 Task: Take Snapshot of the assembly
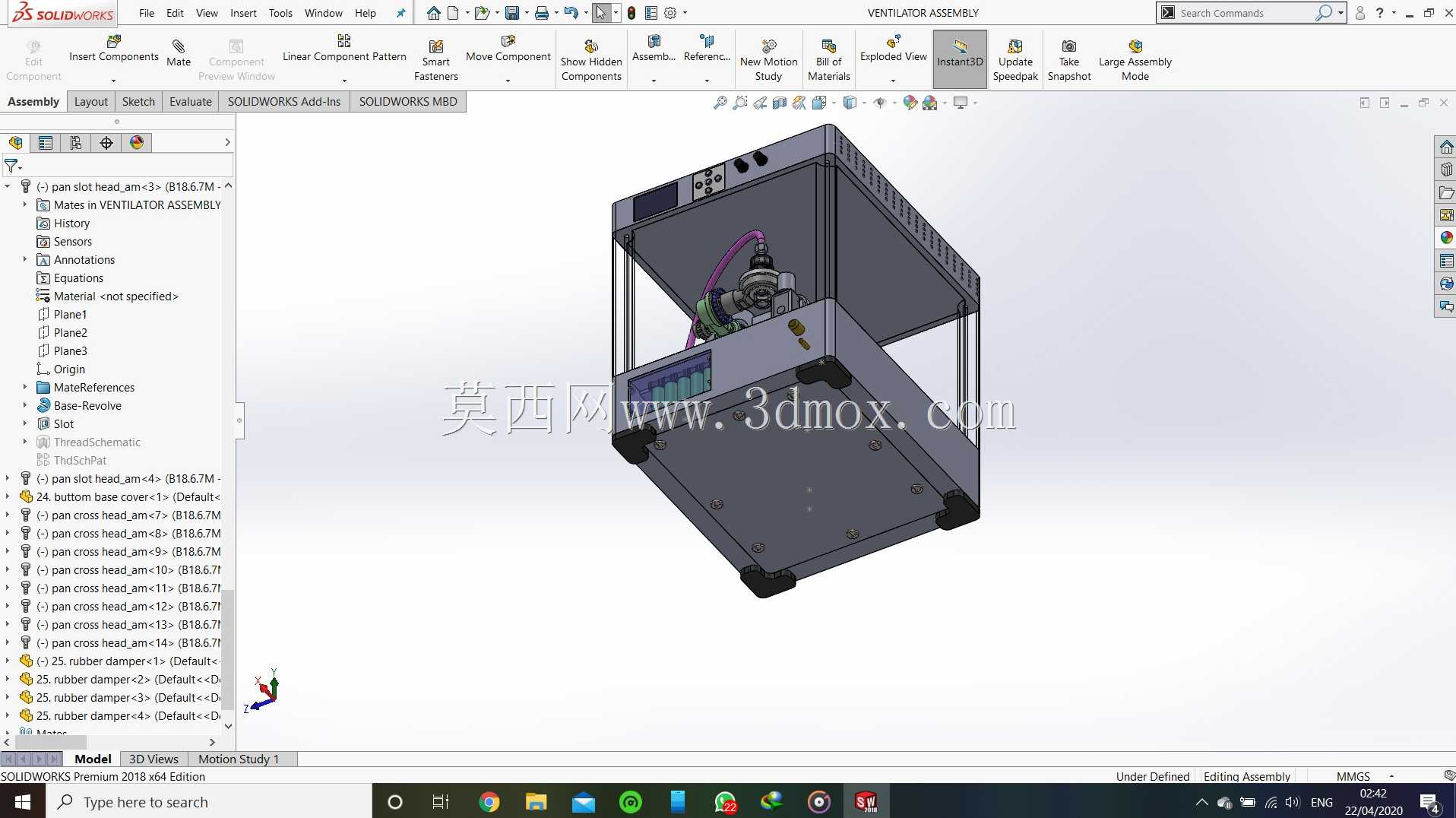coord(1069,59)
